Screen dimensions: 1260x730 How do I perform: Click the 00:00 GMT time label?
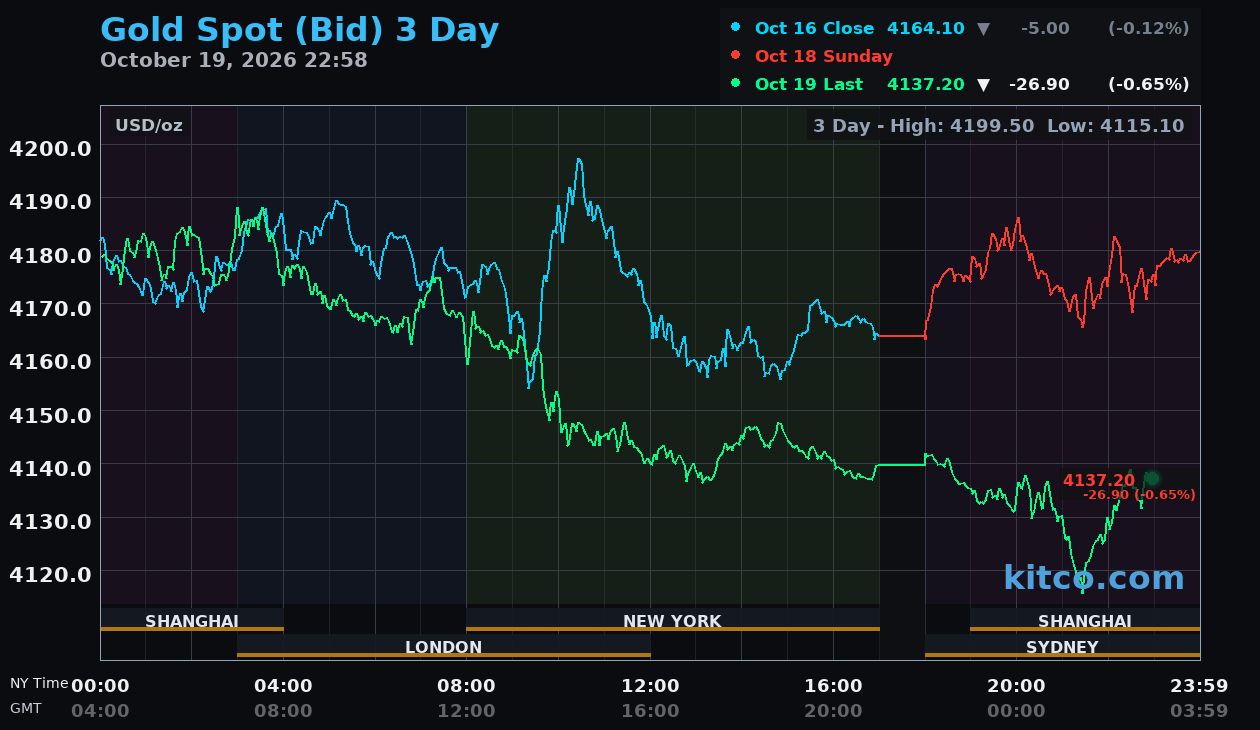(1016, 711)
